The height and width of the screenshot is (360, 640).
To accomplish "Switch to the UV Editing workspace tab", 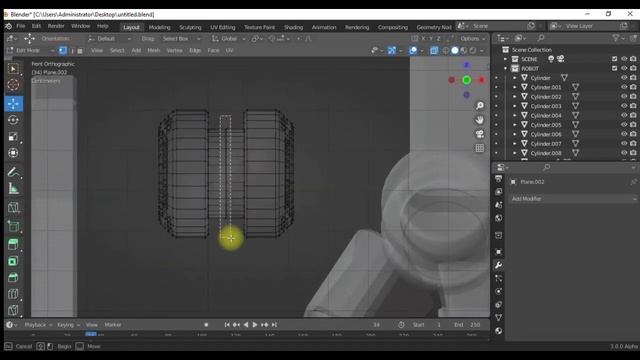I will click(222, 27).
